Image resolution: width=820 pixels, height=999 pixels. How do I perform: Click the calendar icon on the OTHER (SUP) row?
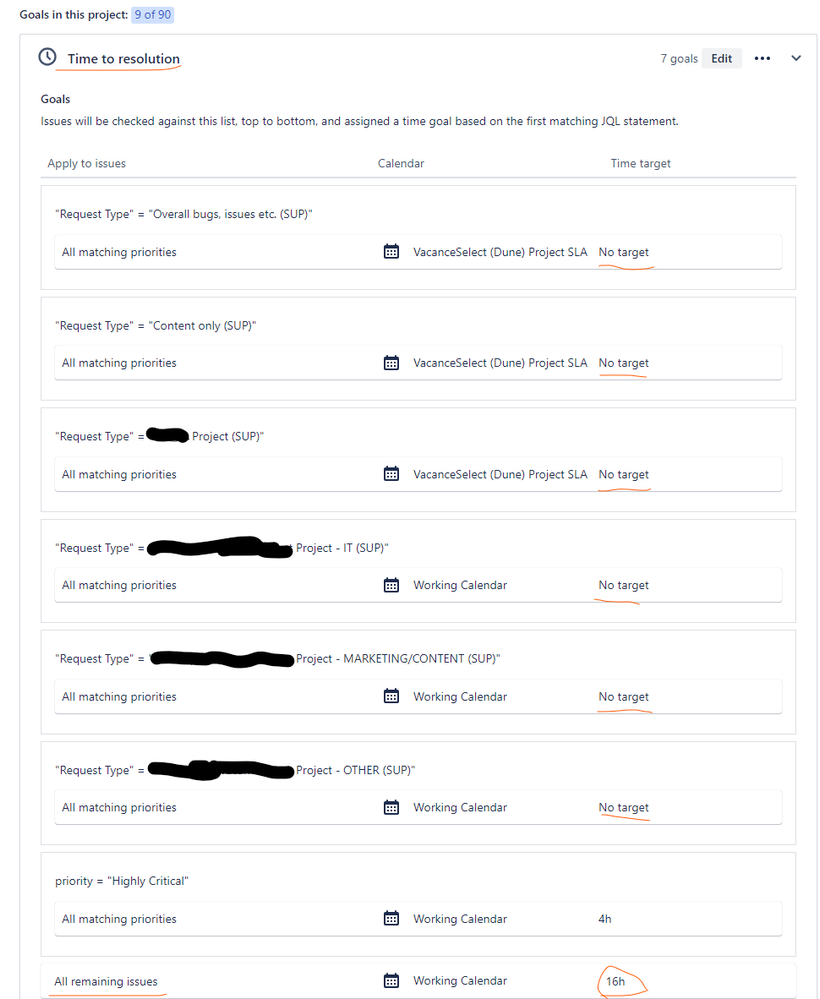391,807
